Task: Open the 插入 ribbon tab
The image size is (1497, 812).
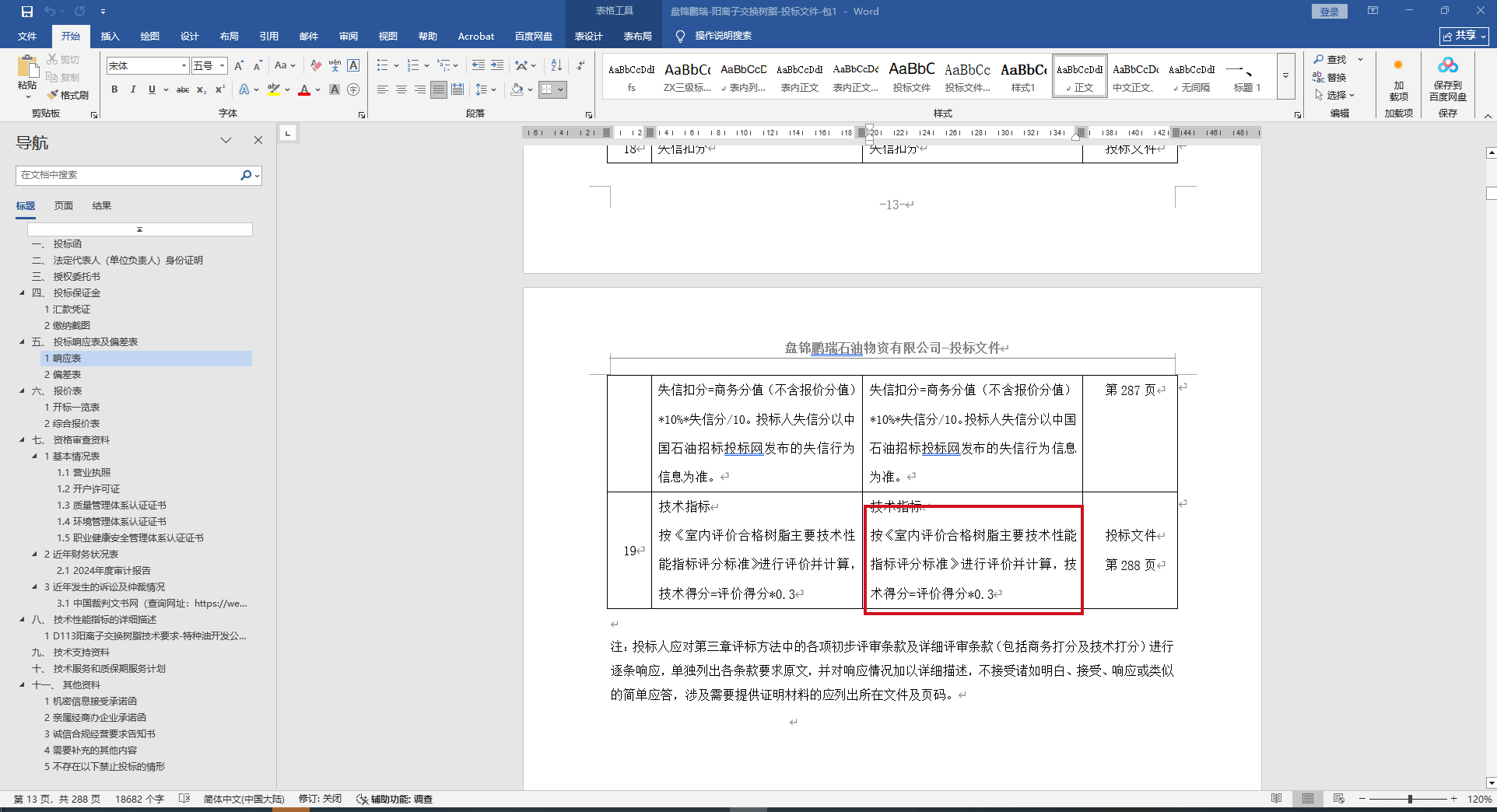Action: 110,36
